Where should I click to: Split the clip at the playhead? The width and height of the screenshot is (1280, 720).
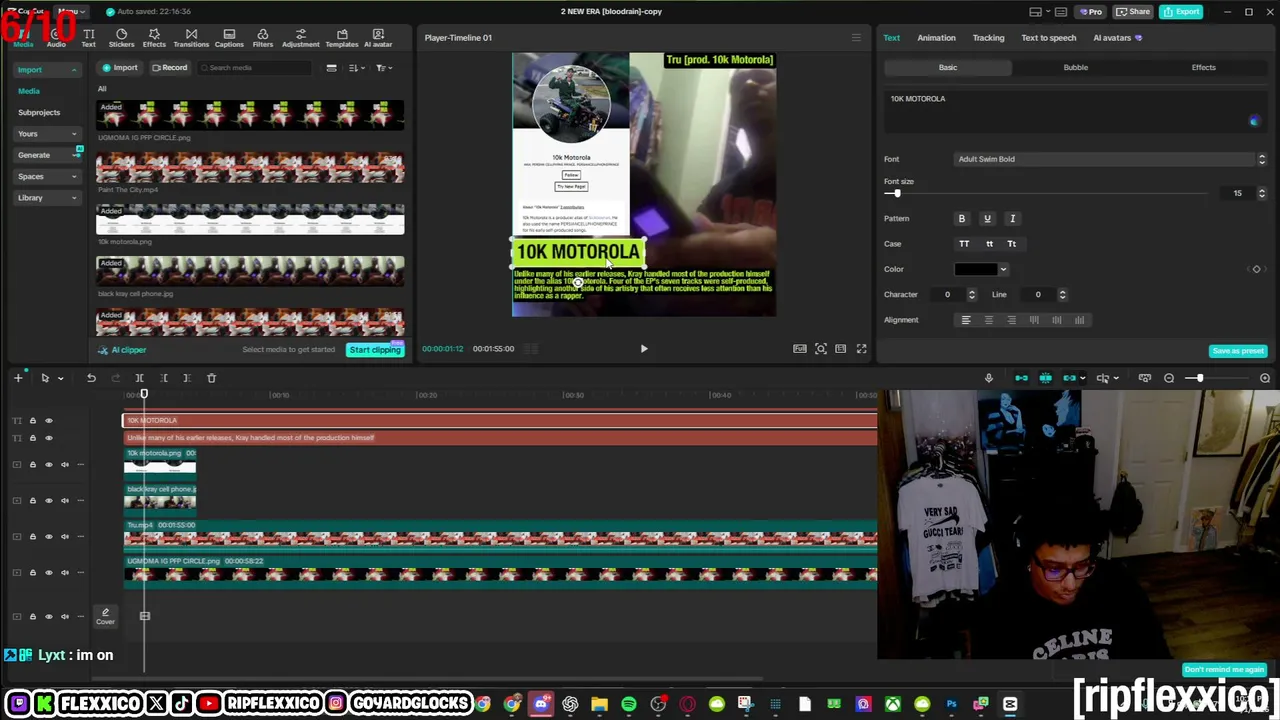click(x=139, y=378)
